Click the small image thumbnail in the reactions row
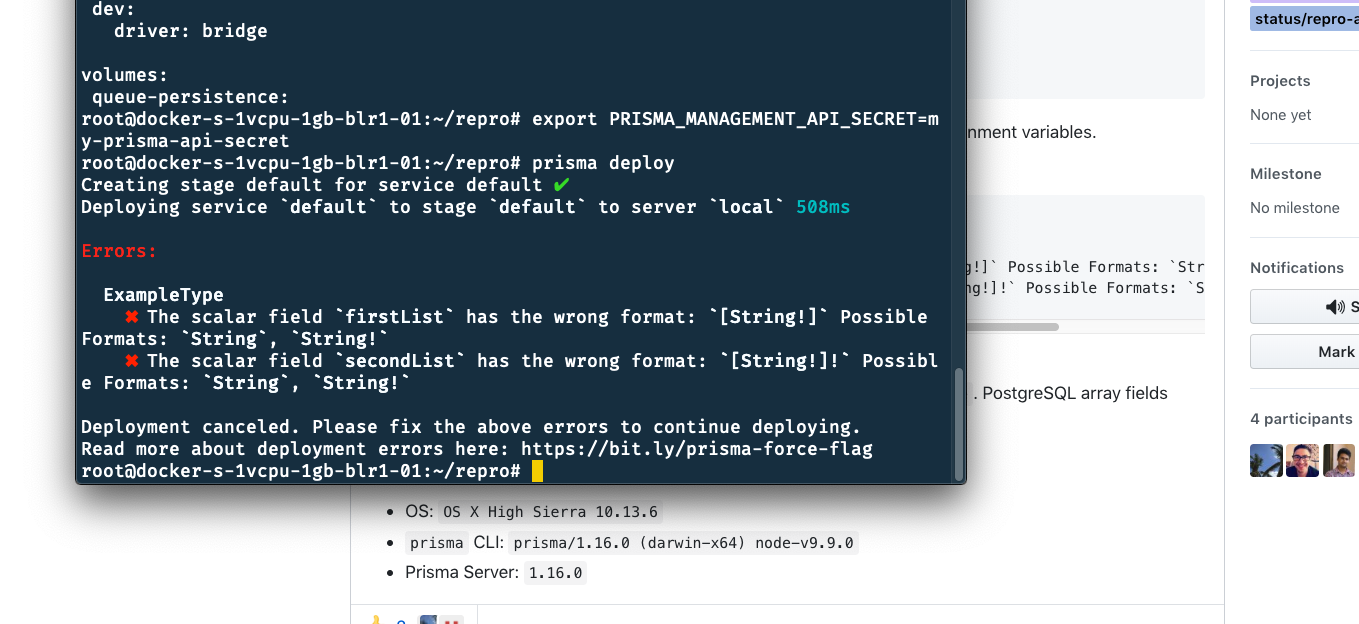Image resolution: width=1359 pixels, height=624 pixels. pyautogui.click(x=427, y=620)
